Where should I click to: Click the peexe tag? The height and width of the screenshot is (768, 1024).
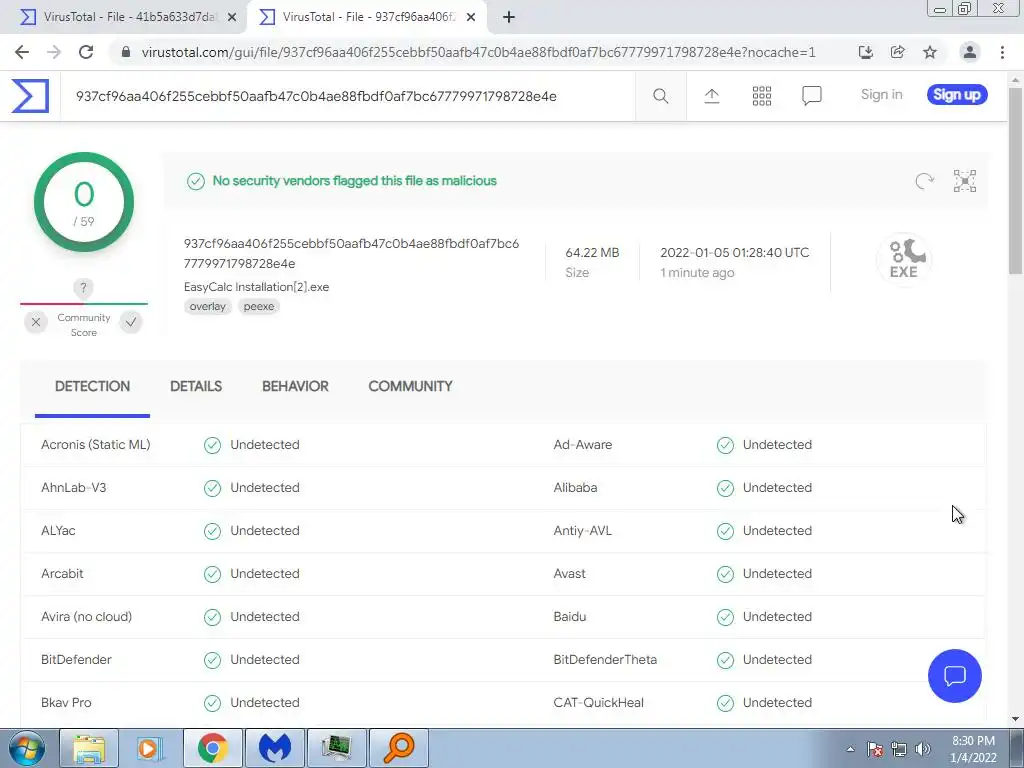click(x=259, y=306)
